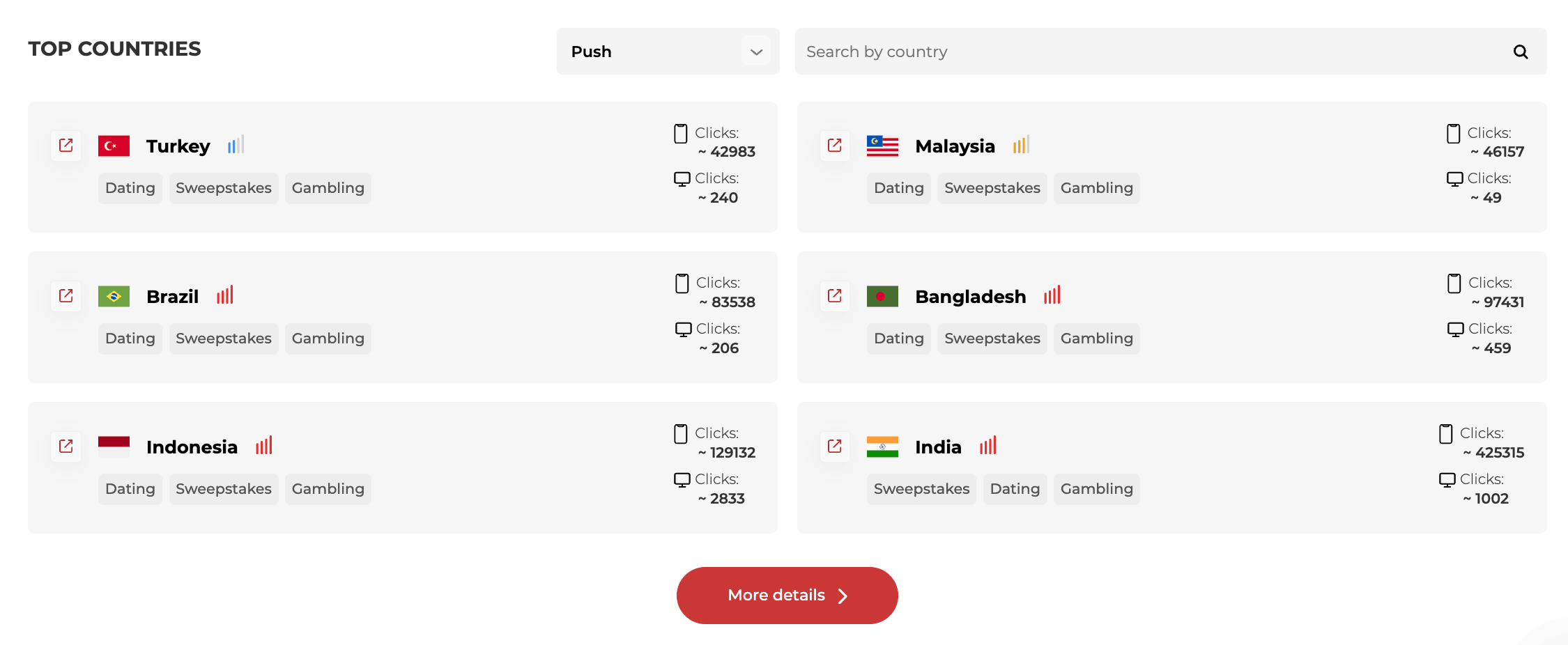Click the More details button
Screen dimensions: 1568x645
click(787, 596)
